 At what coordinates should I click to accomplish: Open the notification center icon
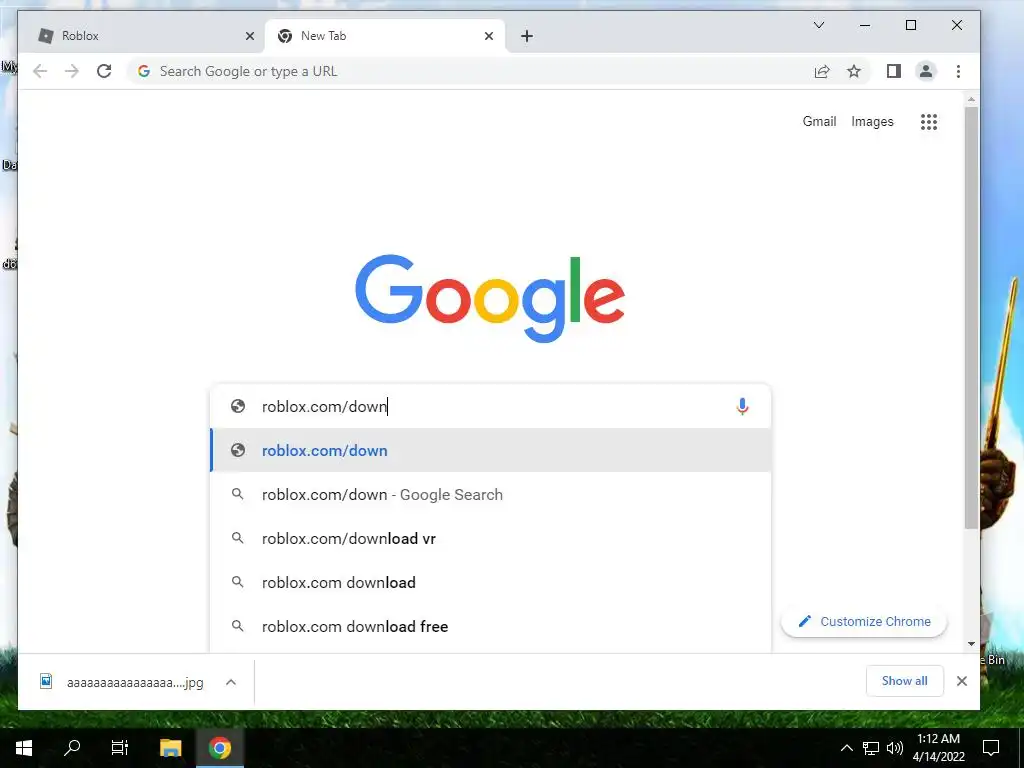click(x=991, y=748)
